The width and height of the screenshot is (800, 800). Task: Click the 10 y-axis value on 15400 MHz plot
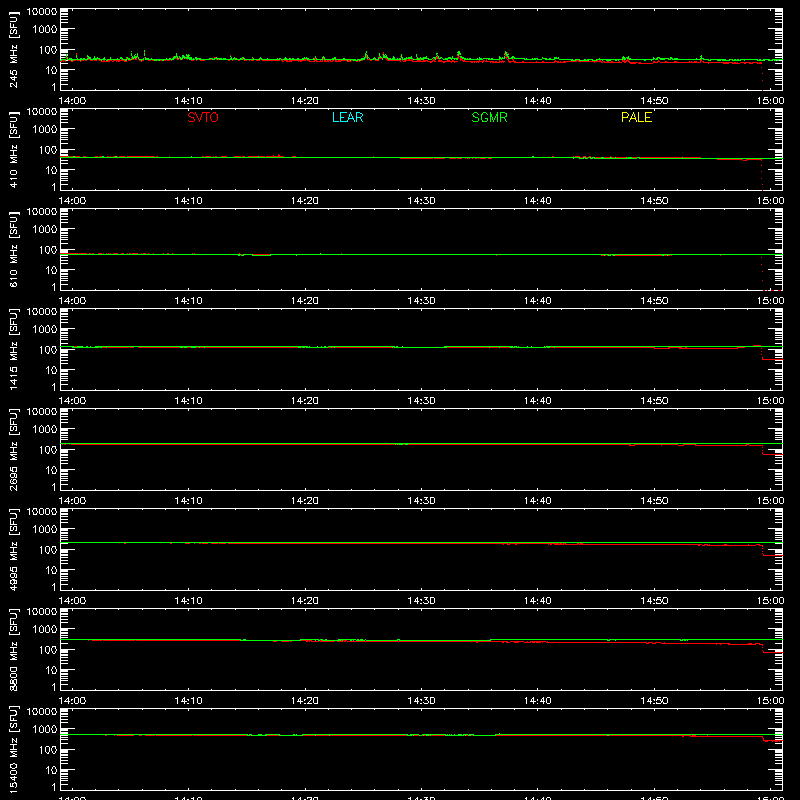[52, 770]
